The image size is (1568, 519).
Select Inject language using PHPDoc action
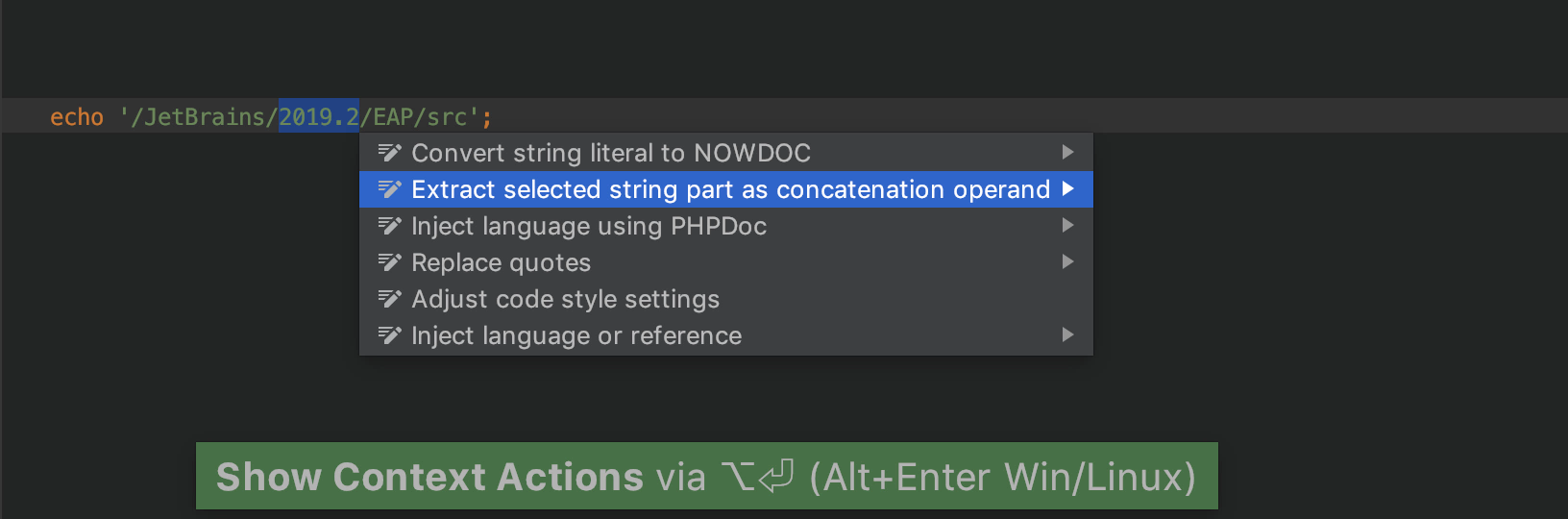[x=726, y=226]
